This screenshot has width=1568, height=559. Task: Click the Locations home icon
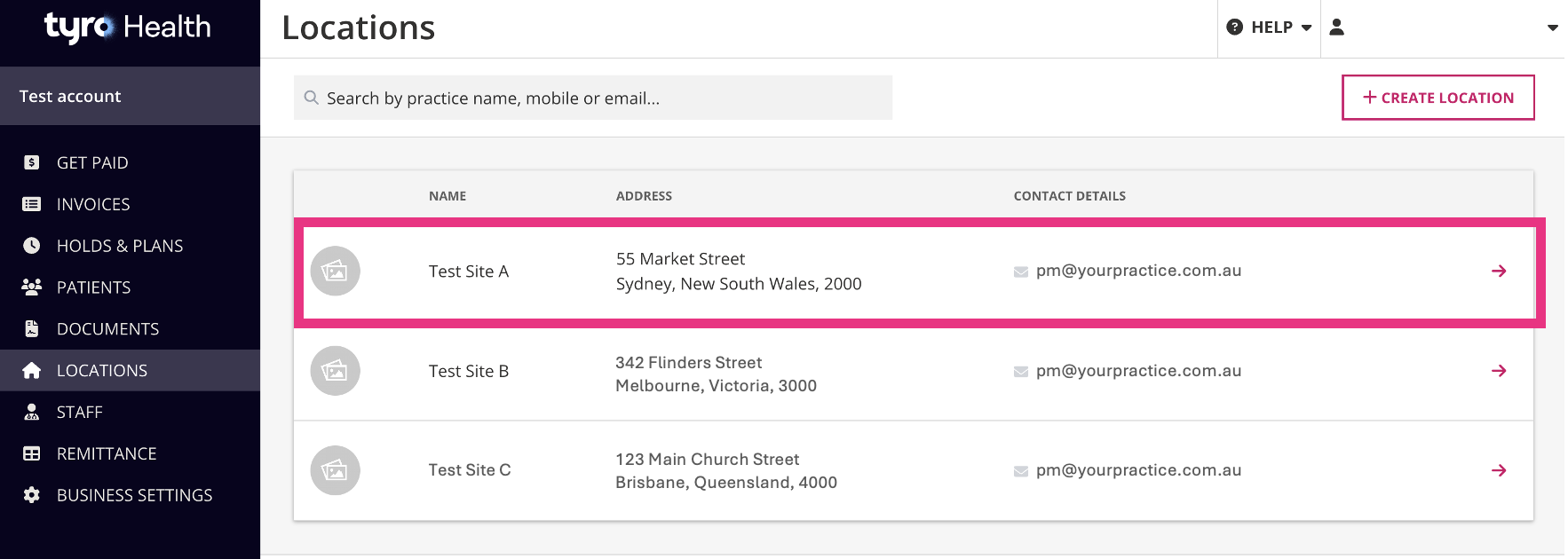coord(32,370)
